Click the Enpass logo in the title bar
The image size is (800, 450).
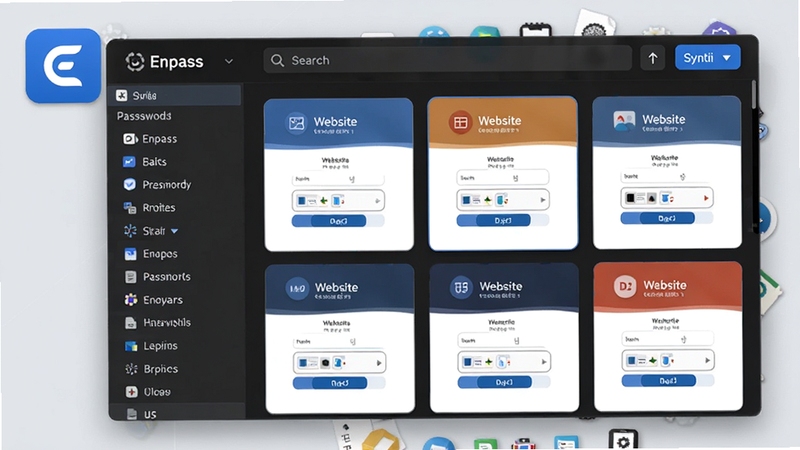point(135,62)
